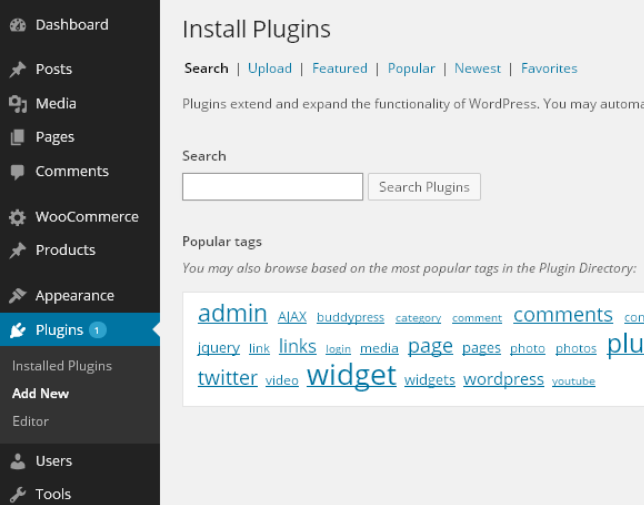Select the twitter tag link
Image resolution: width=644 pixels, height=505 pixels.
[x=227, y=378]
